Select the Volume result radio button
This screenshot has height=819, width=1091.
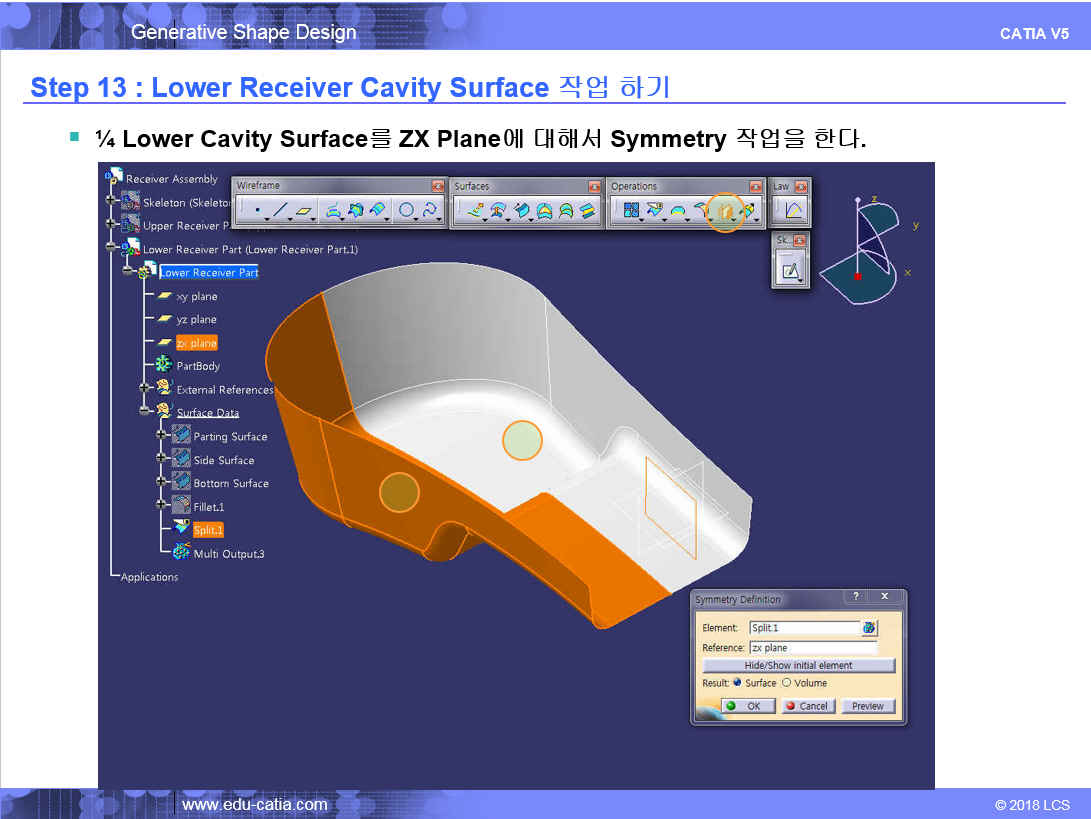786,683
